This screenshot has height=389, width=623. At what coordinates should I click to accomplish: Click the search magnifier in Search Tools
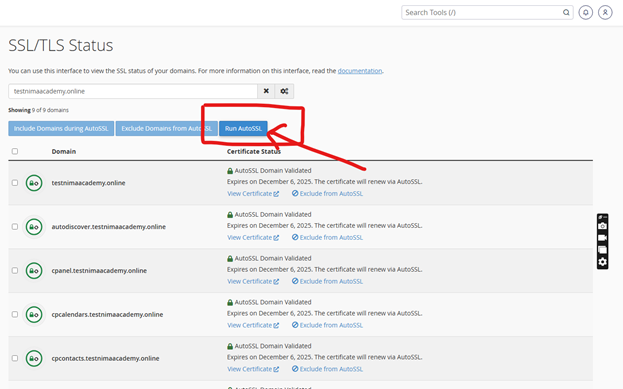(x=566, y=12)
